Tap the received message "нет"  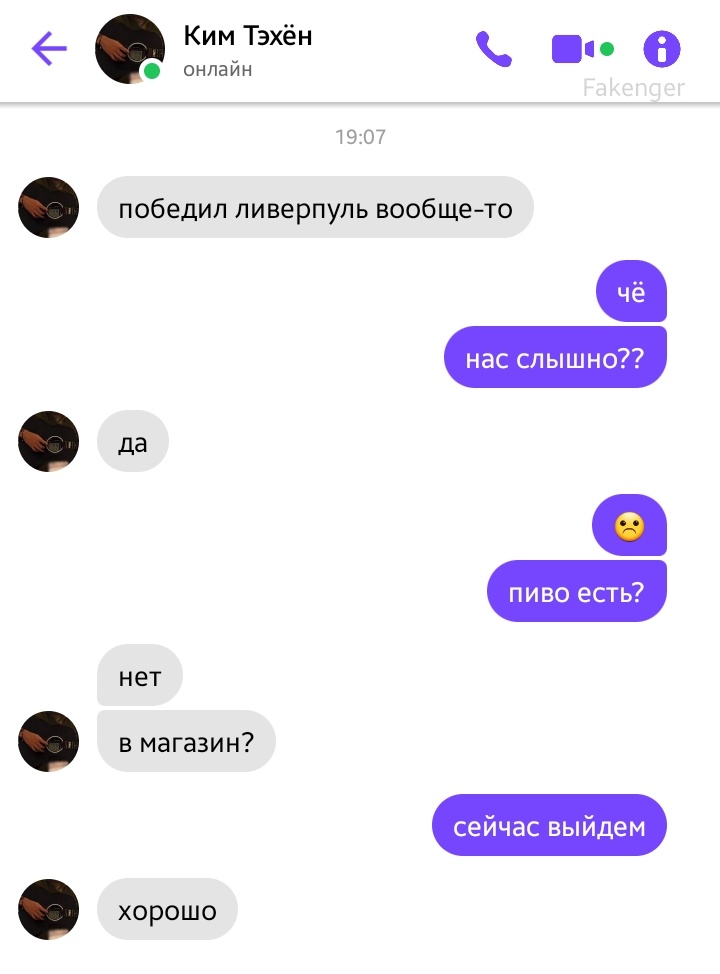140,675
